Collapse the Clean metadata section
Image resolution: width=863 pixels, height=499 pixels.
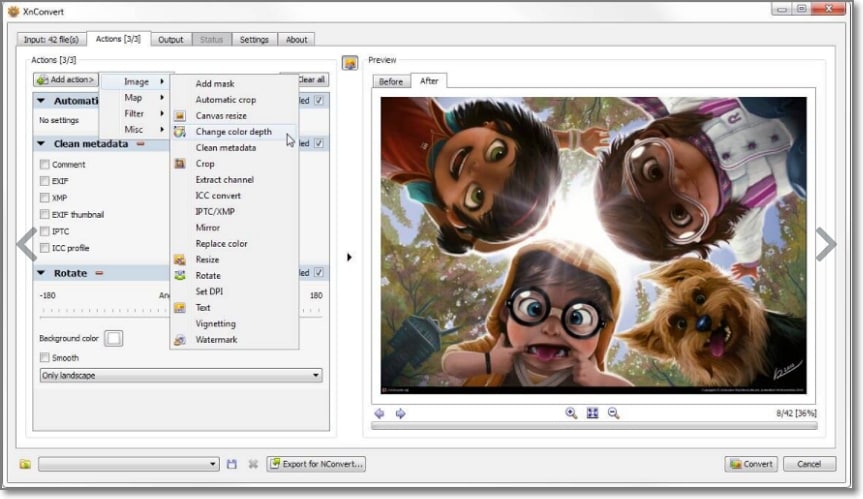[41, 144]
